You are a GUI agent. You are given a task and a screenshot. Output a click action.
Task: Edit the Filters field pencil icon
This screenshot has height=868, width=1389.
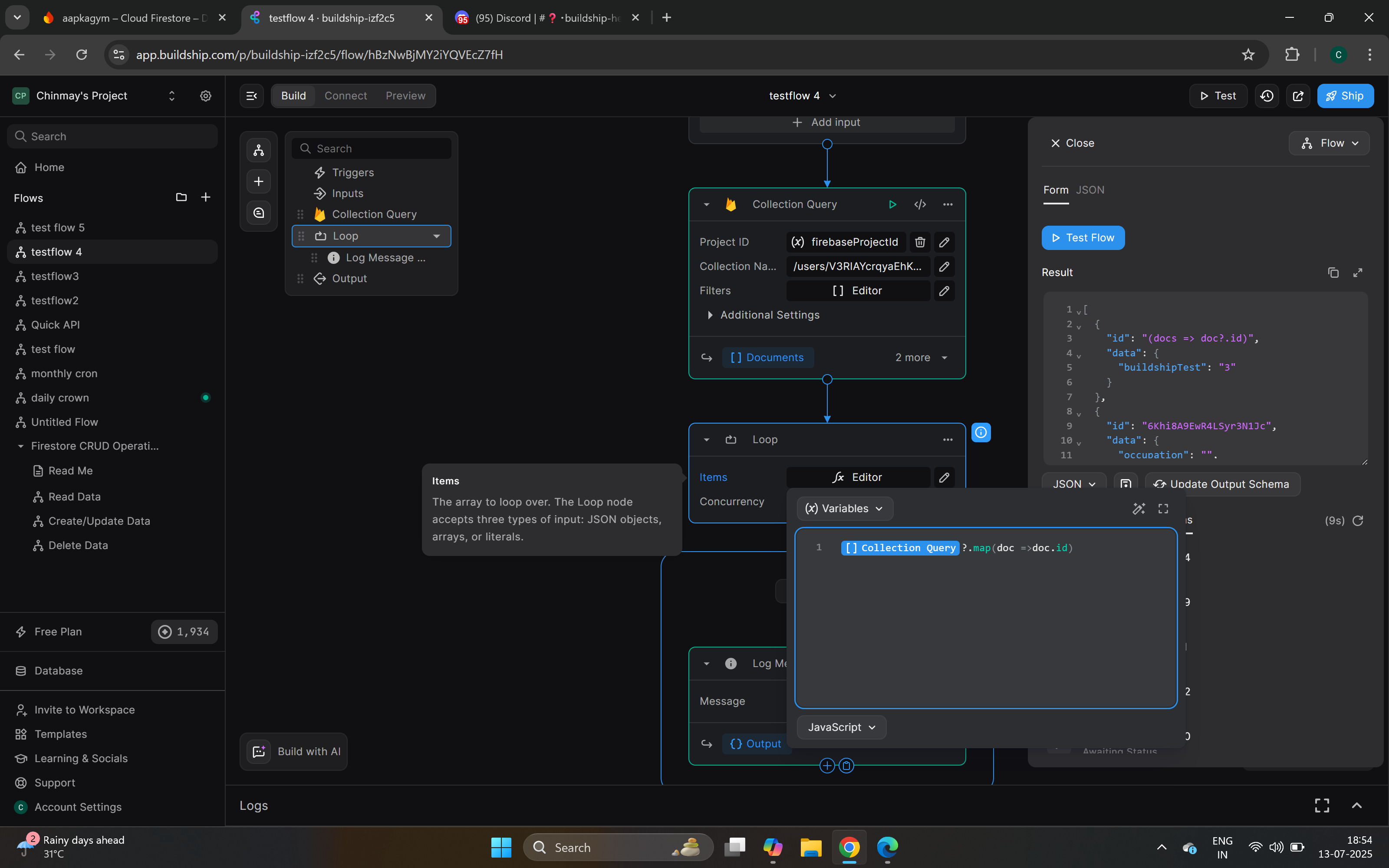click(944, 291)
